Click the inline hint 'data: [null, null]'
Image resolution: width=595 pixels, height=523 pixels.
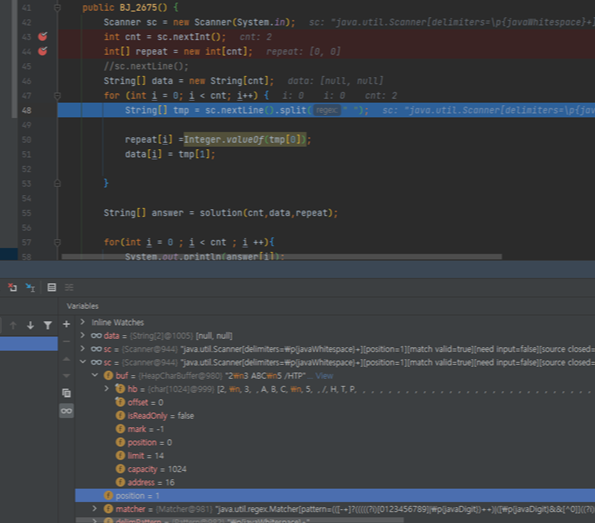(x=335, y=81)
